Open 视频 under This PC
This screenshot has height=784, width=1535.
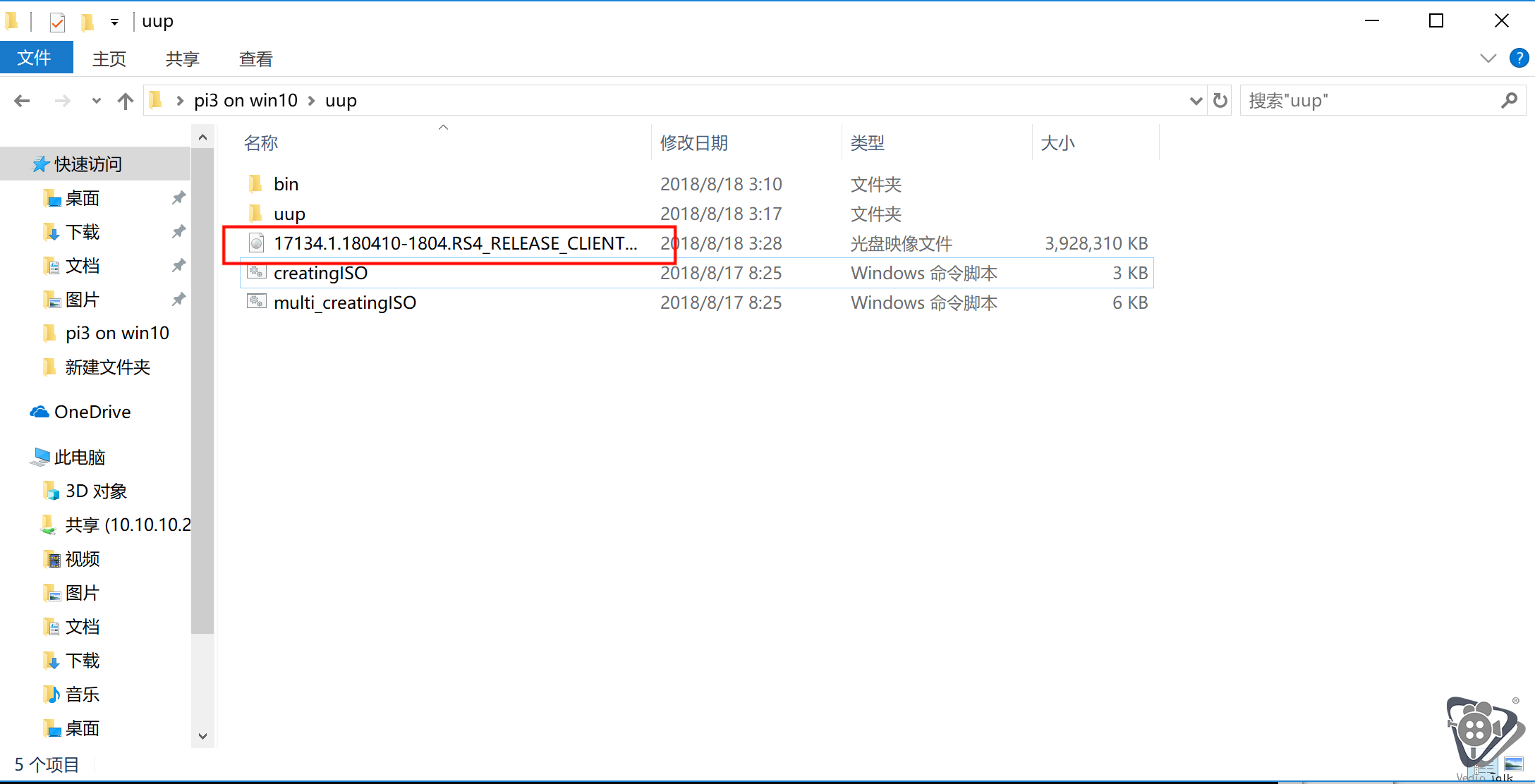82,558
